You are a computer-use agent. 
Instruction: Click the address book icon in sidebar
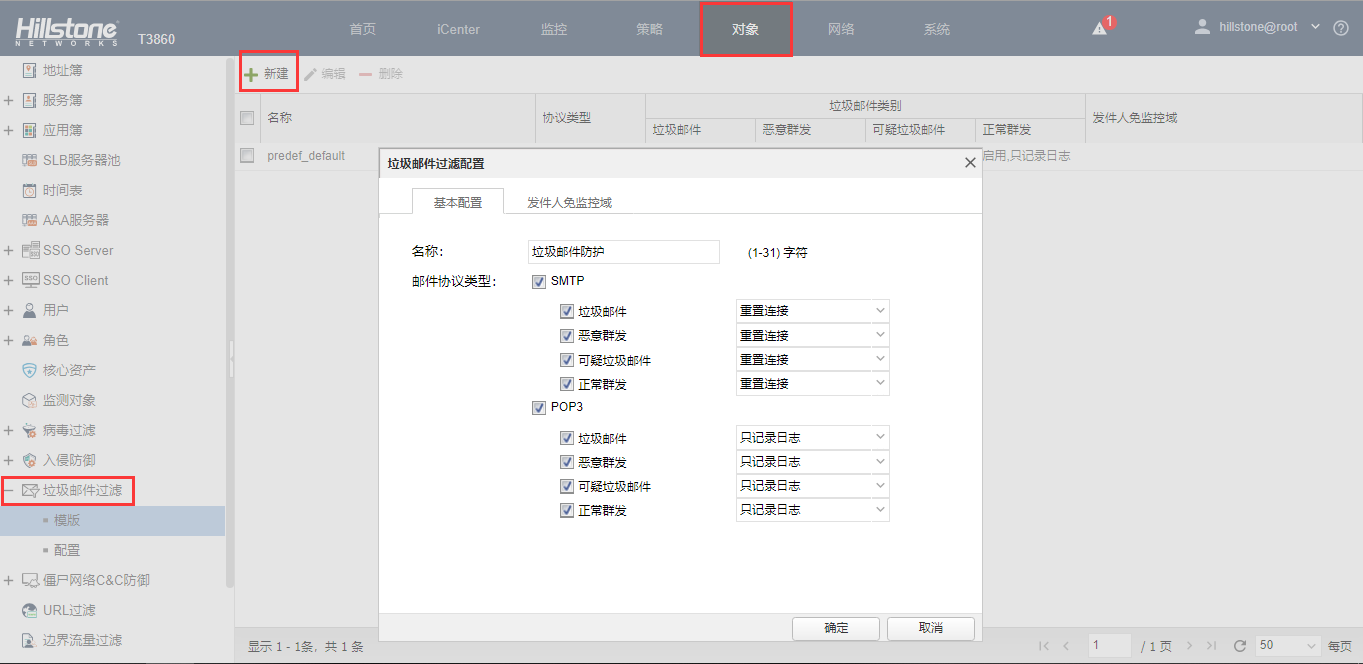tap(30, 70)
